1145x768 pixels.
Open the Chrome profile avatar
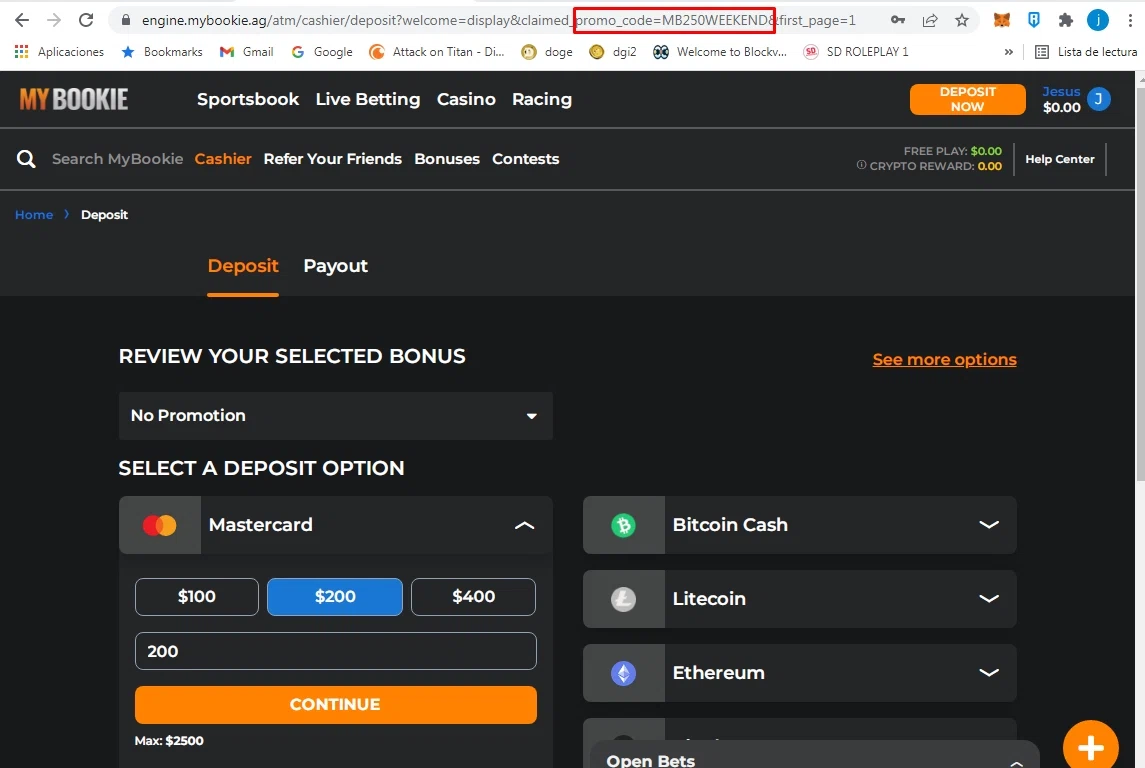coord(1098,20)
